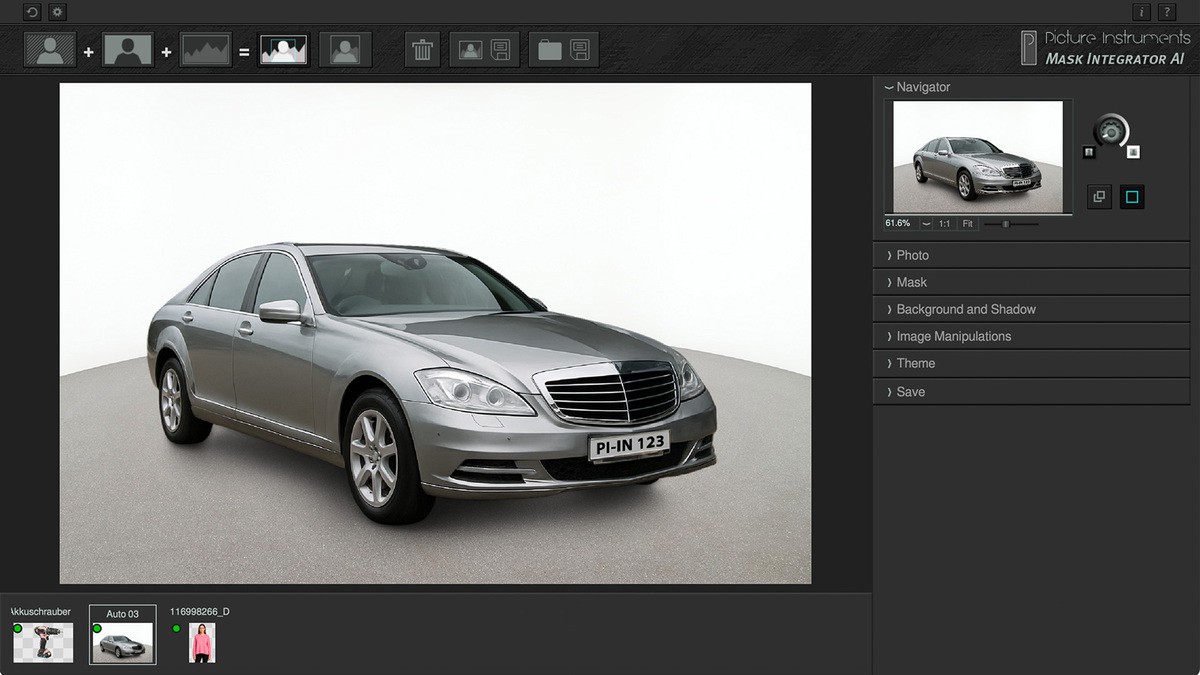Open the zoom percentage dropdown arrow
Screen dimensions: 1200x675
coord(926,224)
